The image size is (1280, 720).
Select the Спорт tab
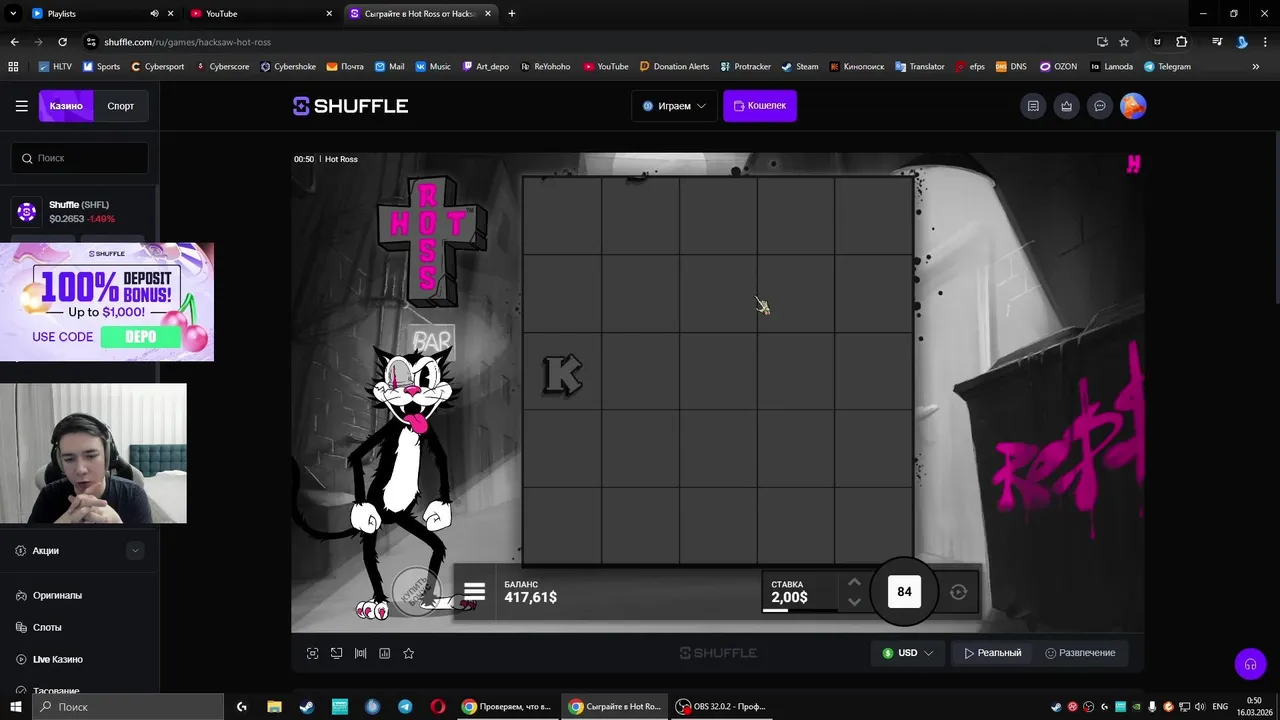[121, 106]
